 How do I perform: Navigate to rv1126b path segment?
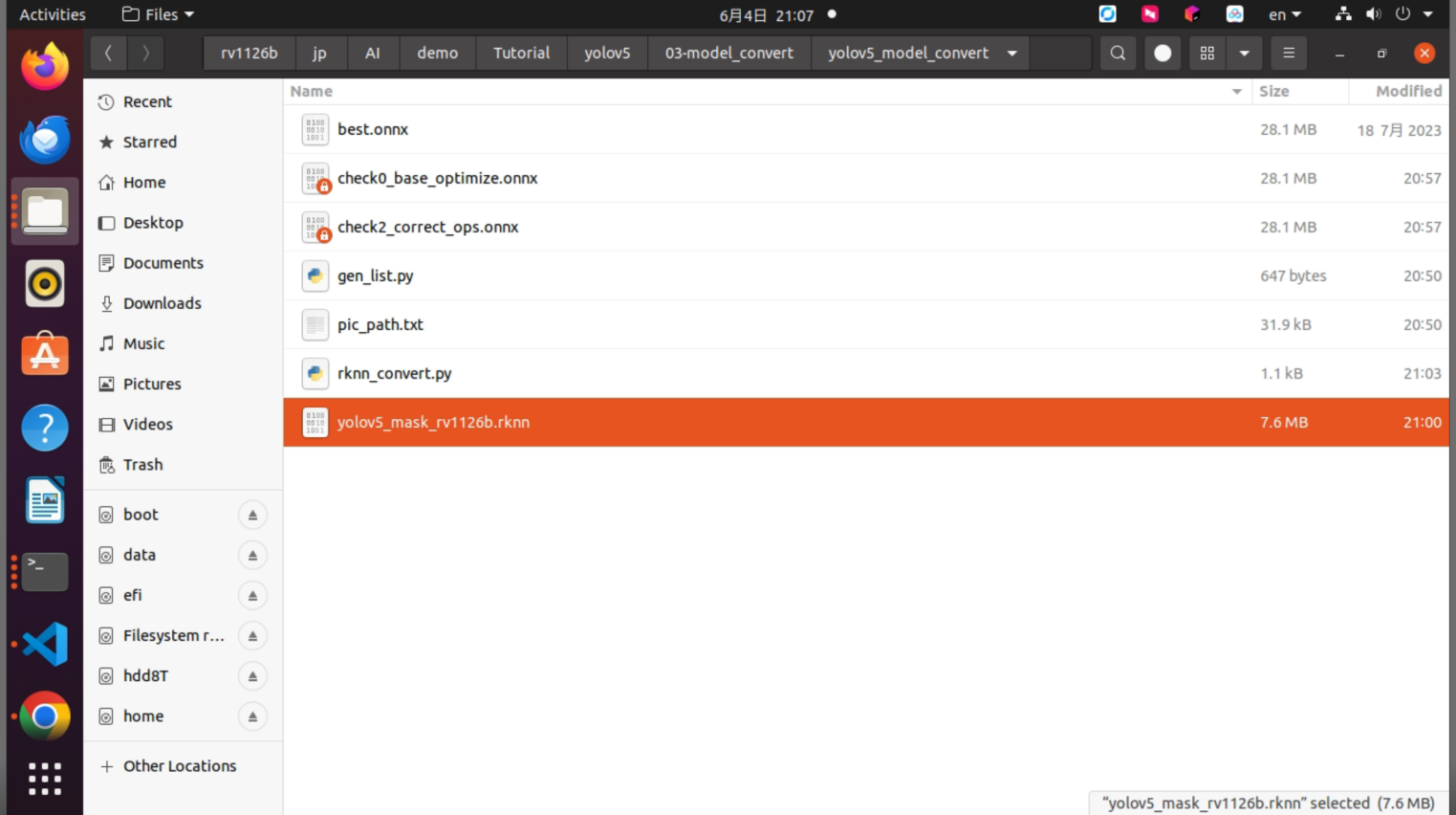pyautogui.click(x=250, y=54)
